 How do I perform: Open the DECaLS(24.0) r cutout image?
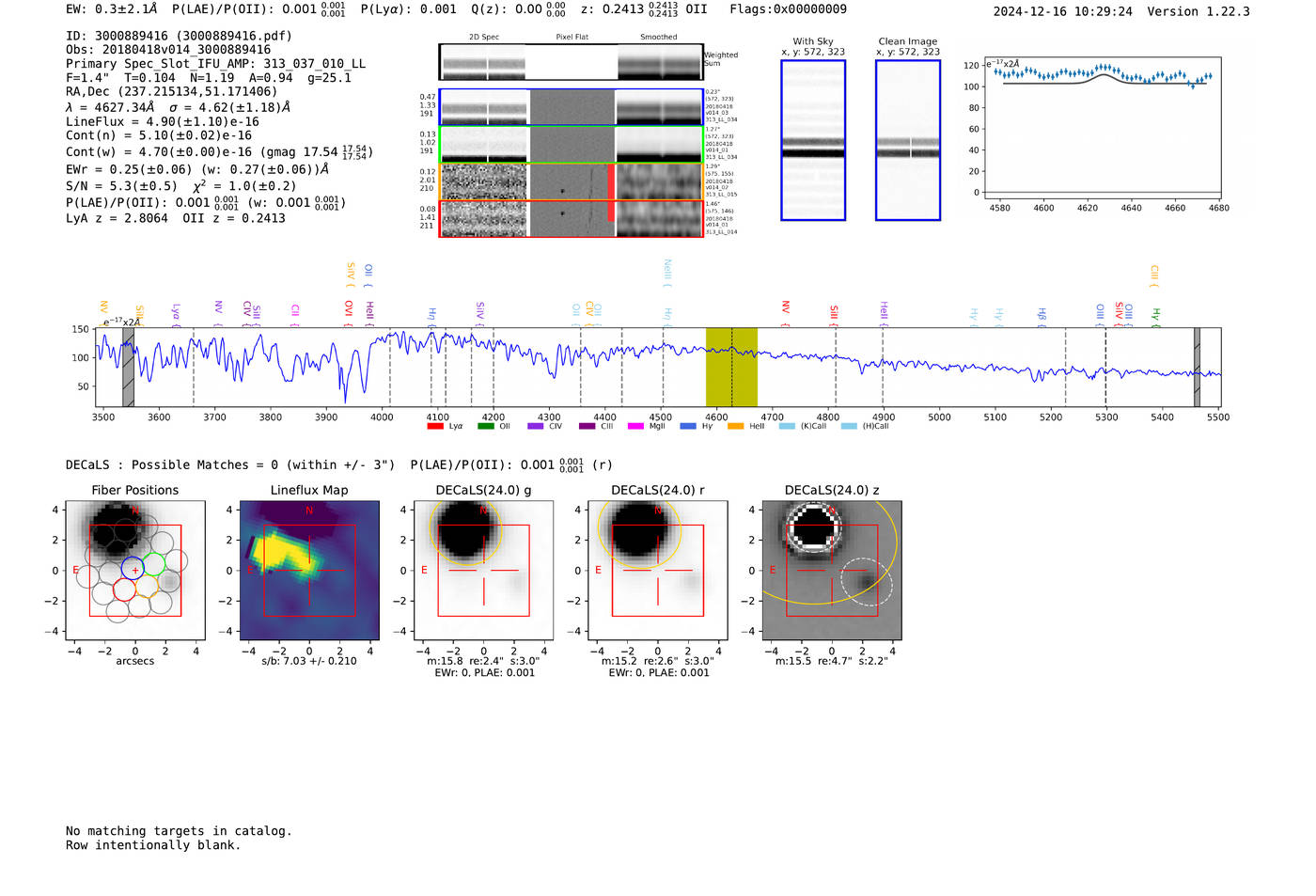pos(657,571)
